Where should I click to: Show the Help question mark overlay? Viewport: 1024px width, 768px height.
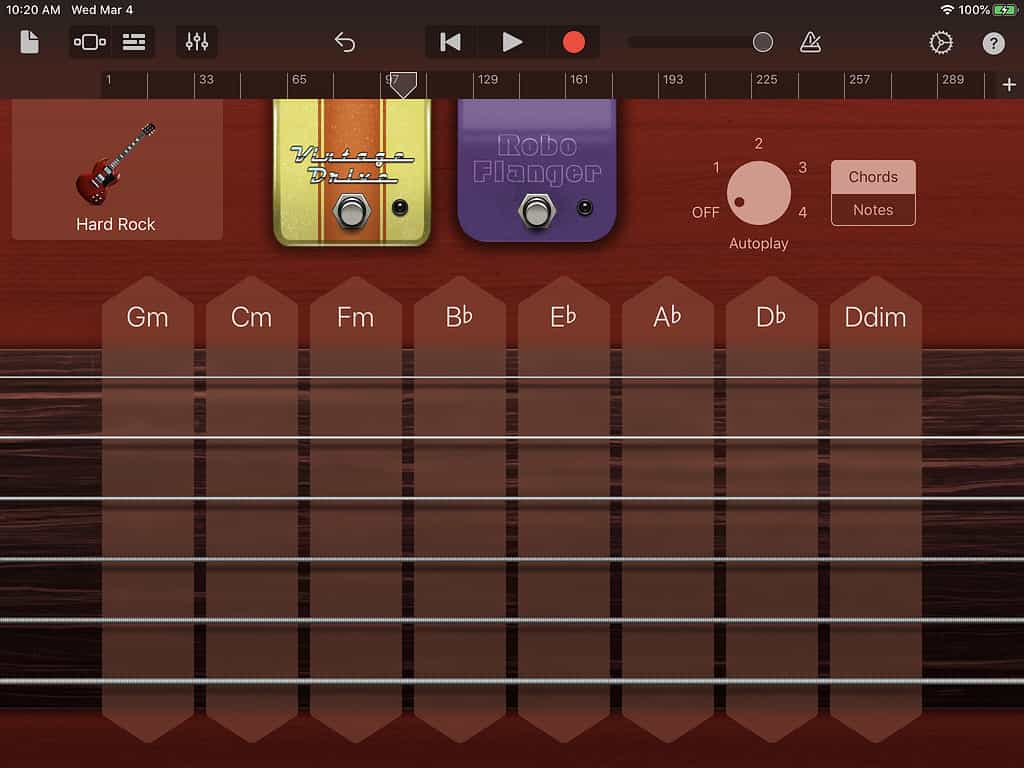point(993,42)
